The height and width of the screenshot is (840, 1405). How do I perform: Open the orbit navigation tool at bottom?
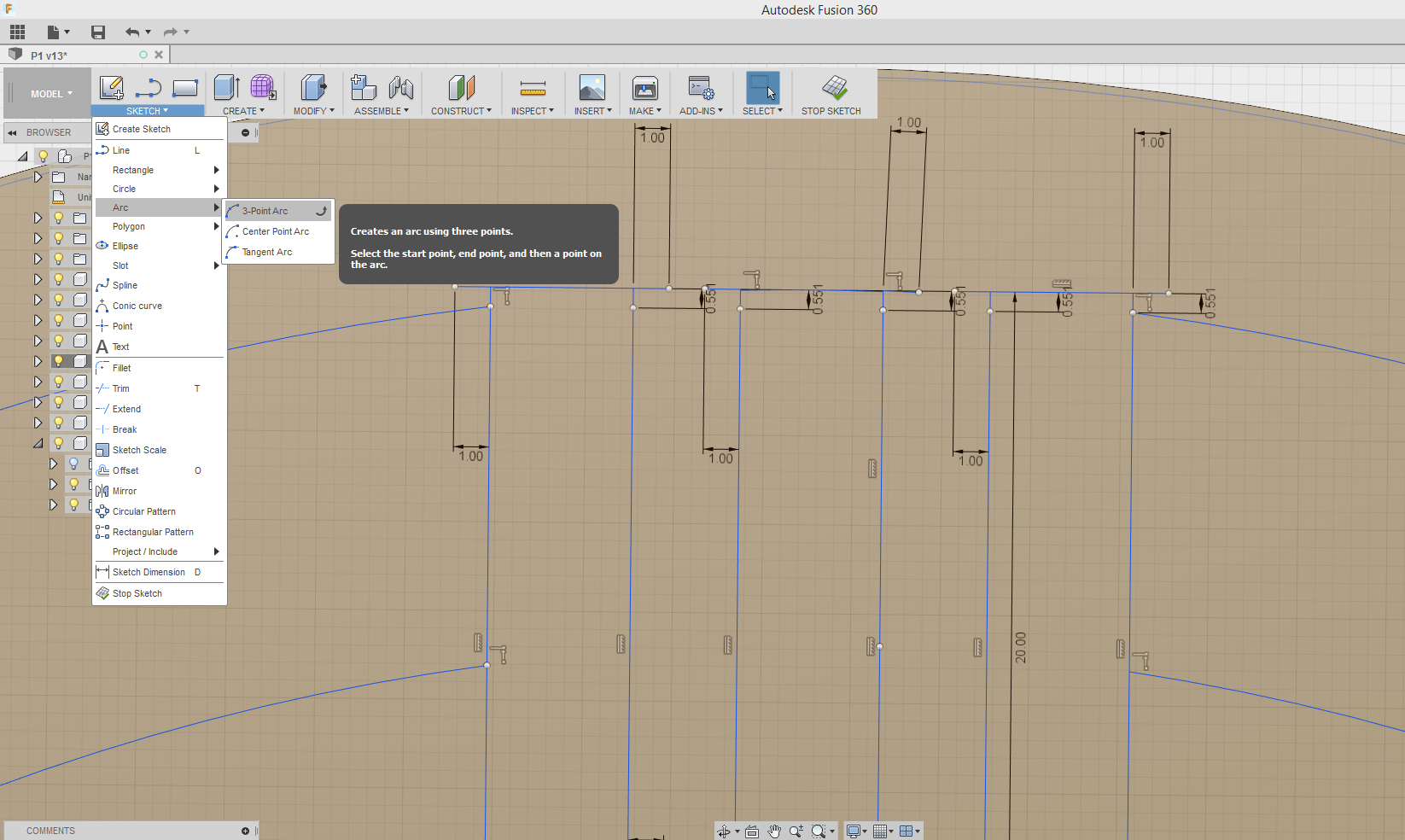pyautogui.click(x=724, y=831)
